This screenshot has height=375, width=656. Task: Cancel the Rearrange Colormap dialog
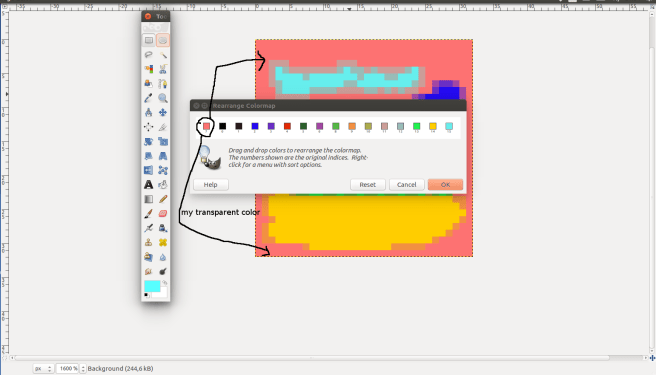[407, 185]
